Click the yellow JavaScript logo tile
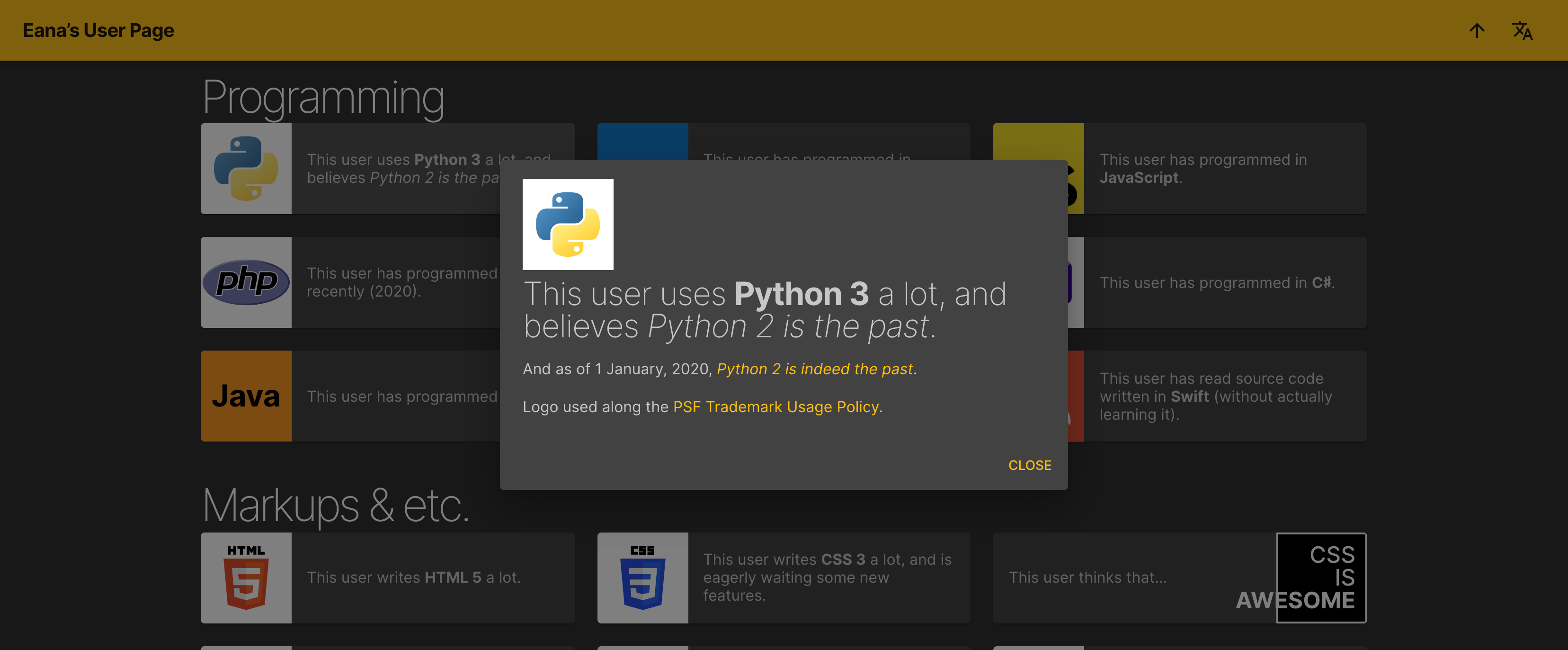This screenshot has height=650, width=1568. click(x=1038, y=141)
